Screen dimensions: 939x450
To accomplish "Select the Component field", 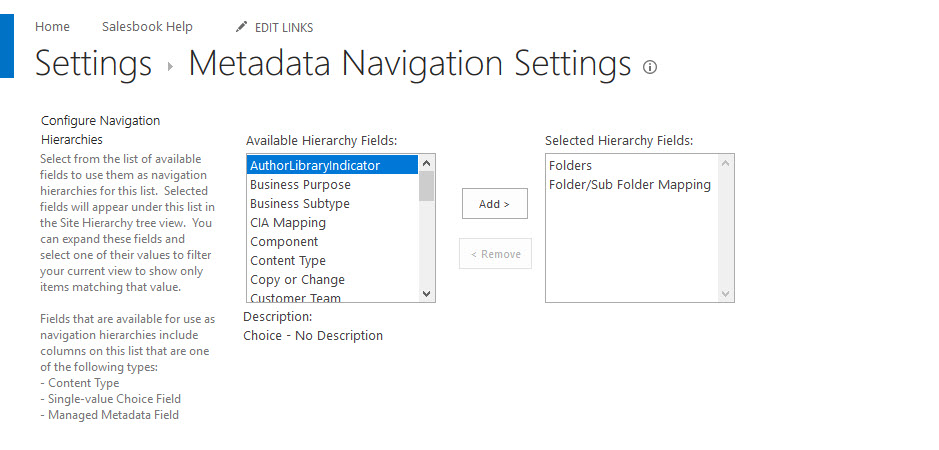I will click(332, 242).
